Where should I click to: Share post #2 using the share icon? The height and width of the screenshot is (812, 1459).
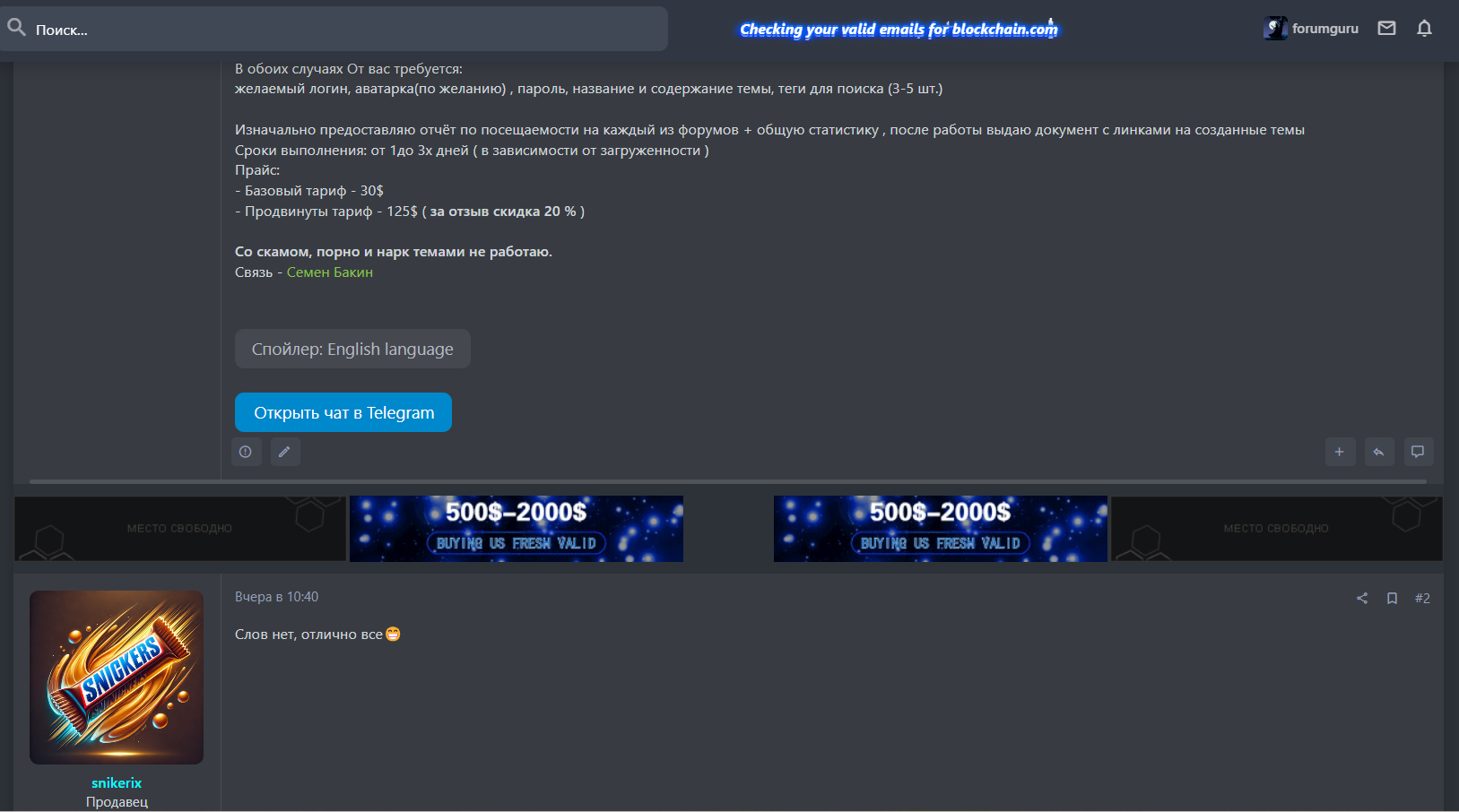1362,597
